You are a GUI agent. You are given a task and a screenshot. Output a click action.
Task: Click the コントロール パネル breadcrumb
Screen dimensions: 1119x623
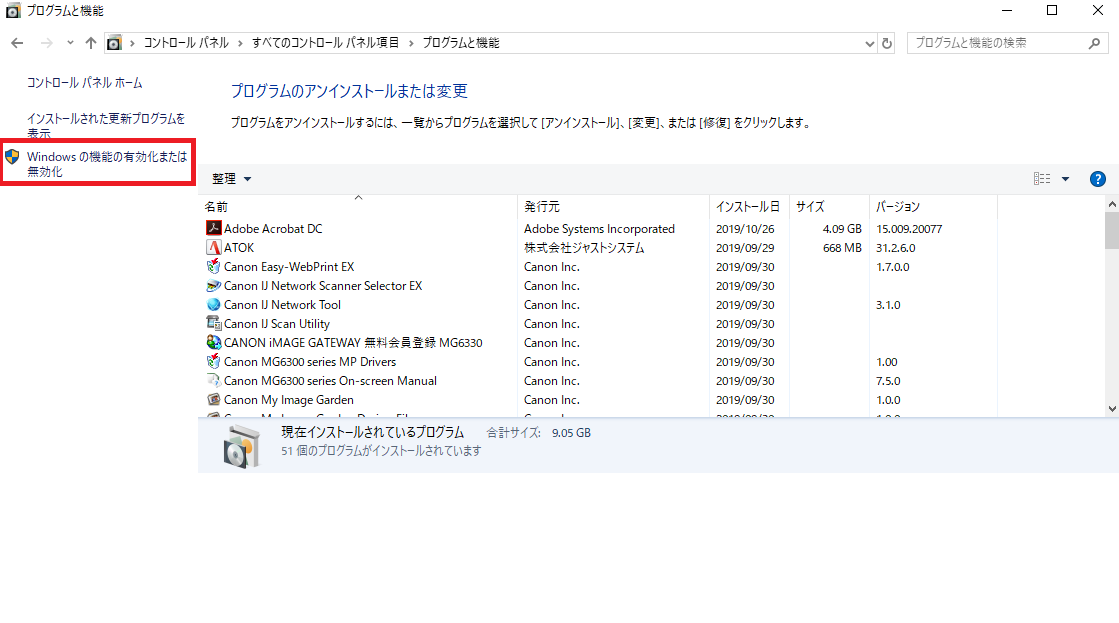(x=186, y=43)
